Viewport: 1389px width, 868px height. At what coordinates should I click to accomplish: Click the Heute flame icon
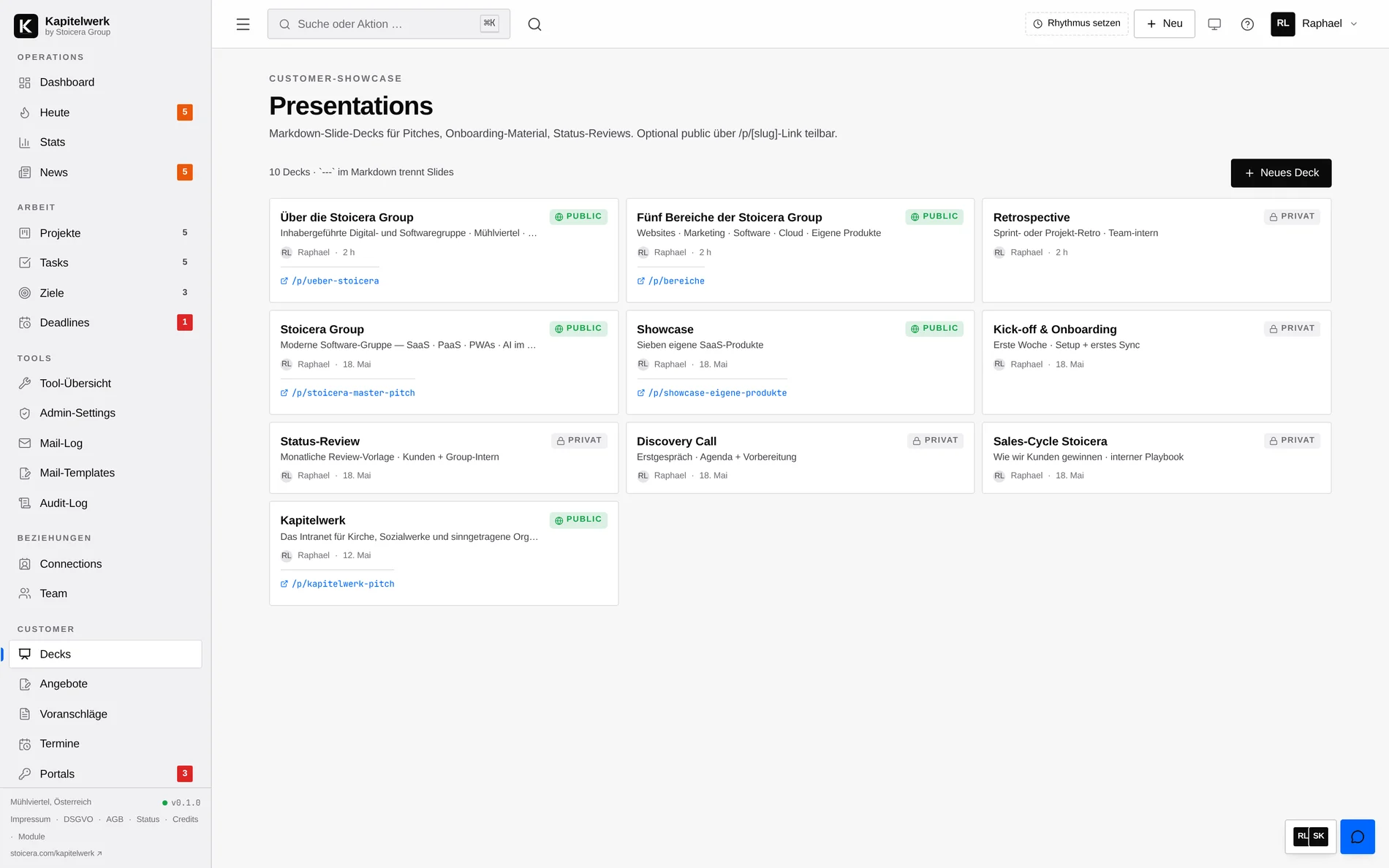25,113
